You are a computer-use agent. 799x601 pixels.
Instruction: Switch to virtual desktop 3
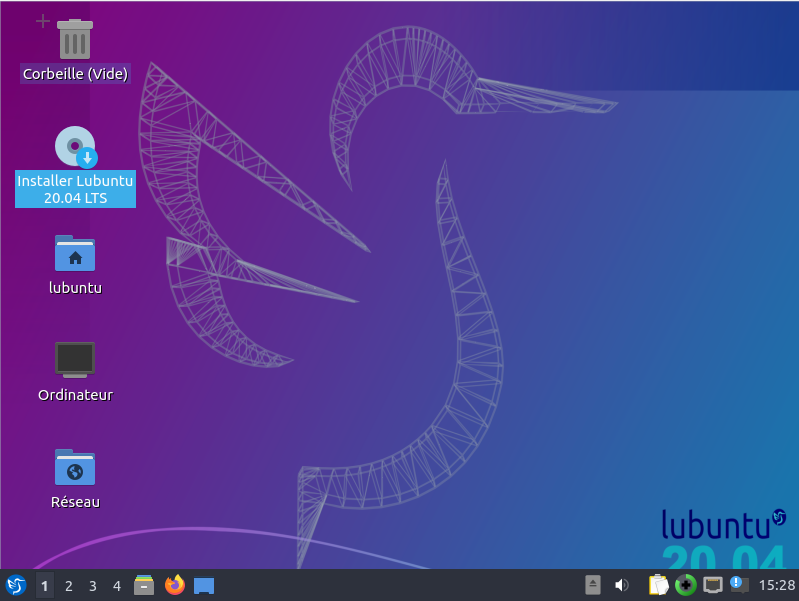pyautogui.click(x=93, y=586)
